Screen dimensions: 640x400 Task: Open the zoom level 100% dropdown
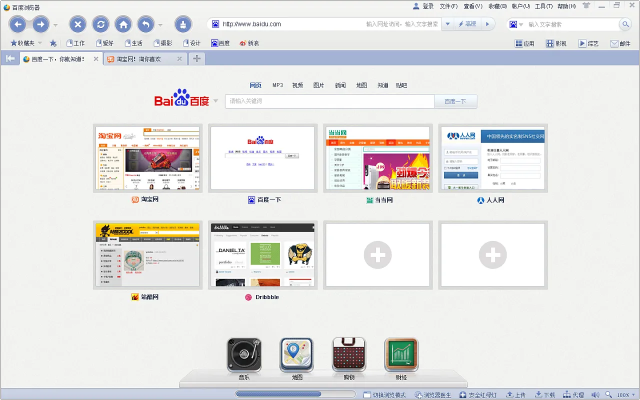pos(622,394)
